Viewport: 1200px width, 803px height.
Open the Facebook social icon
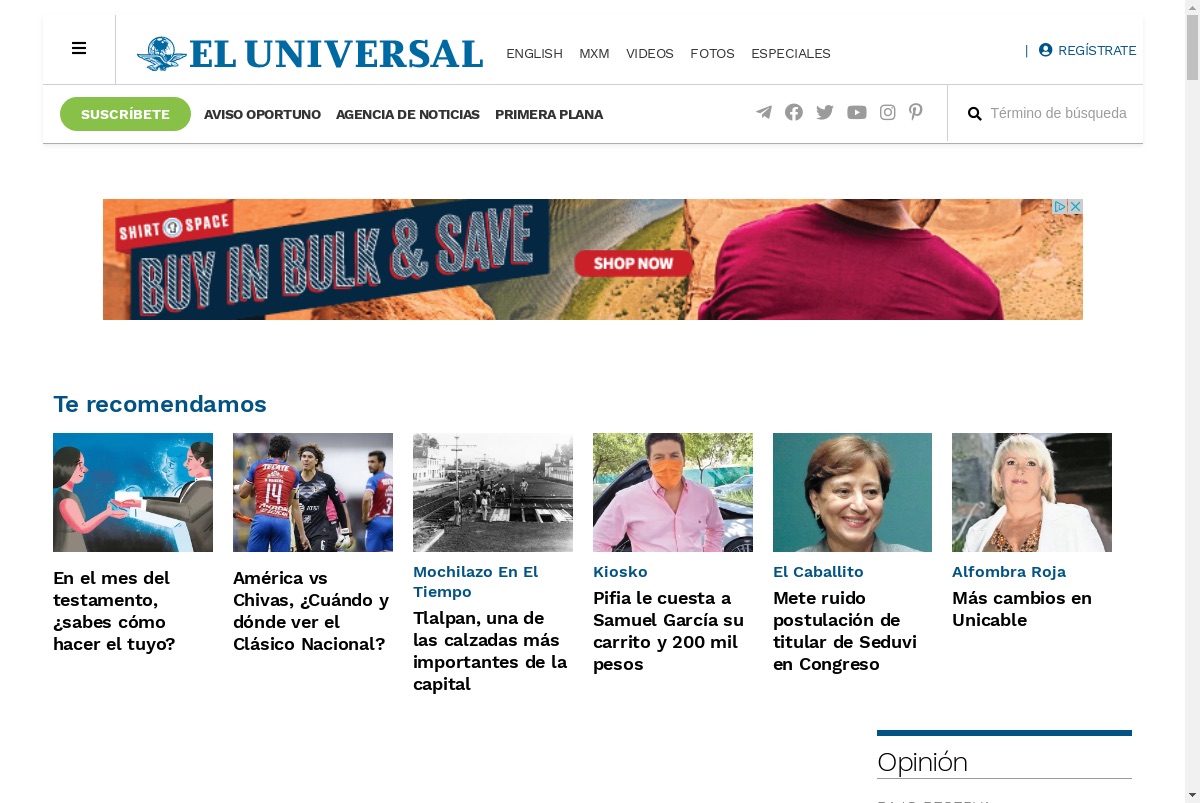coord(794,112)
